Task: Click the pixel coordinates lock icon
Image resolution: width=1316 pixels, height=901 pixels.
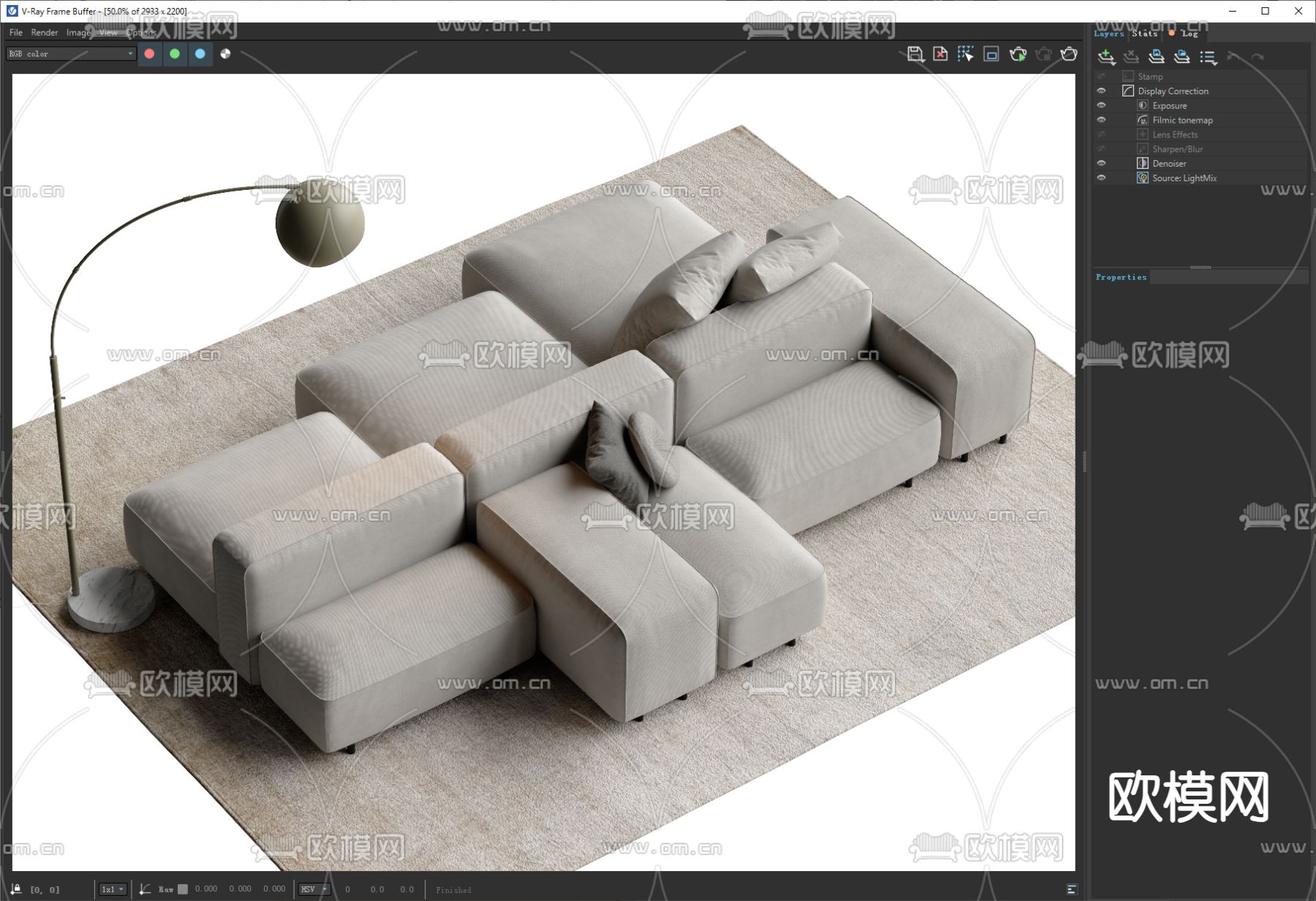Action: pyautogui.click(x=16, y=889)
